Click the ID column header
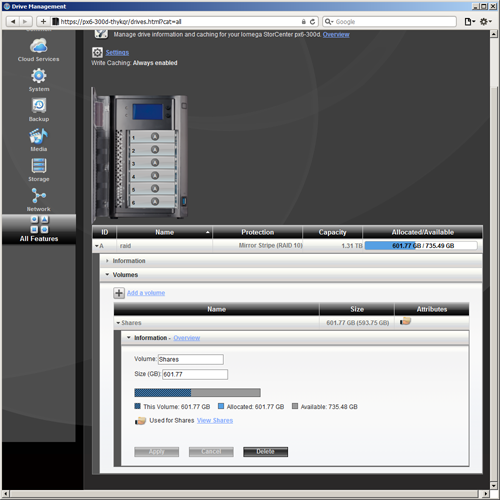Viewport: 500px width, 500px height. click(x=105, y=232)
